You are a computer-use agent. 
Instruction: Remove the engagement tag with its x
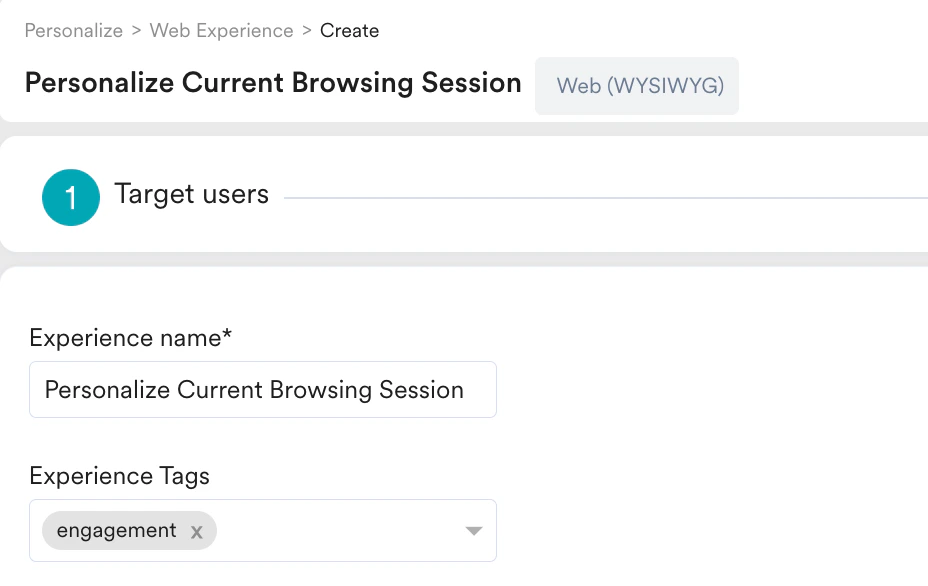pyautogui.click(x=197, y=532)
